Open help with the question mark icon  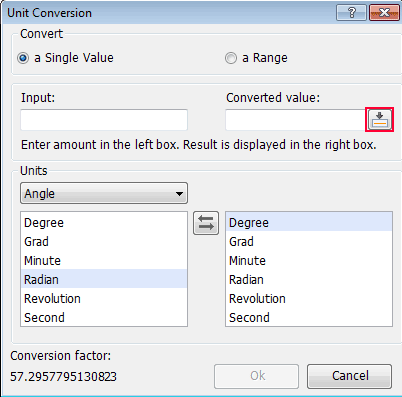(351, 13)
